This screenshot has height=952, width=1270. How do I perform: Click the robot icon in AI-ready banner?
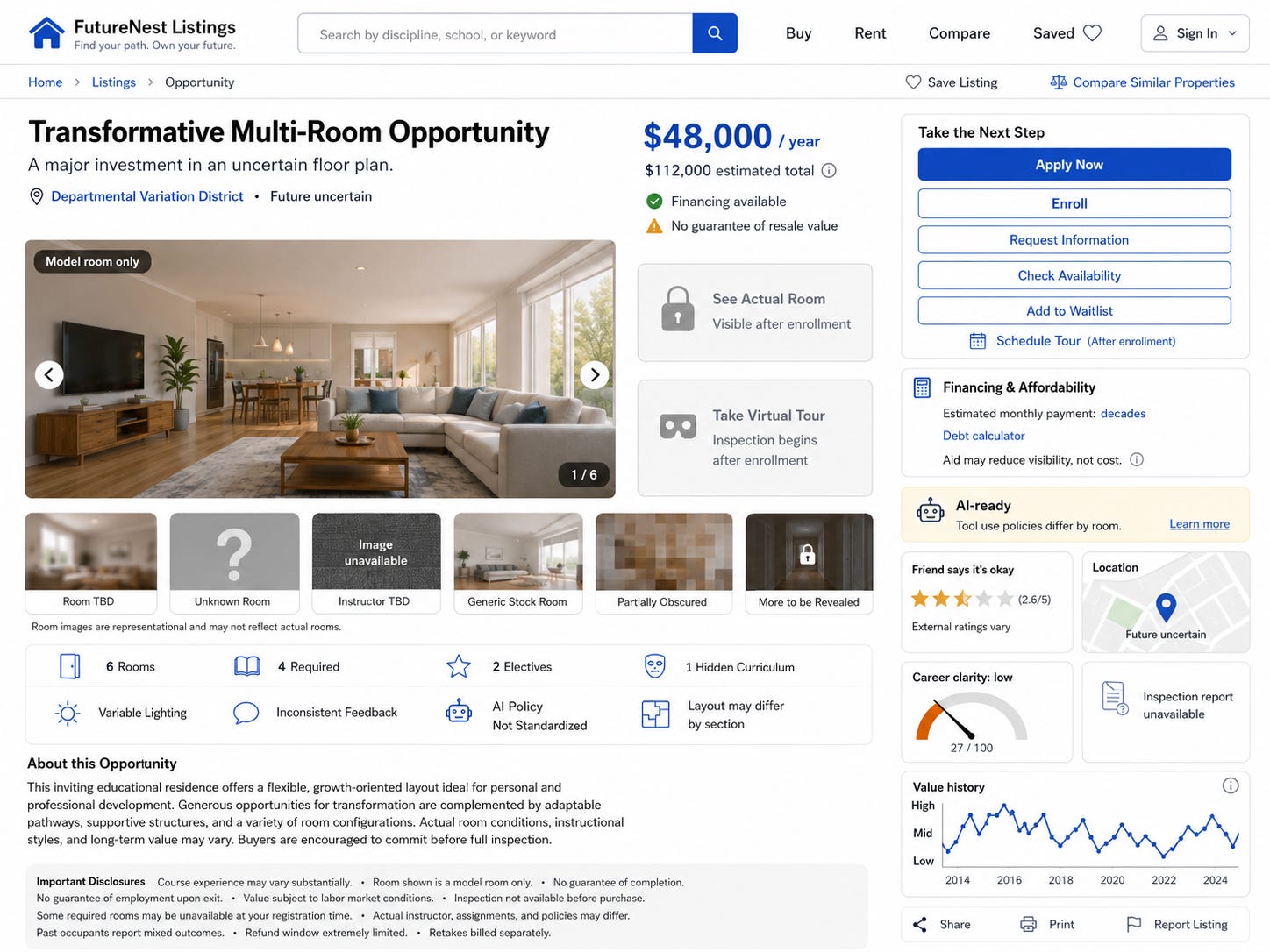930,511
